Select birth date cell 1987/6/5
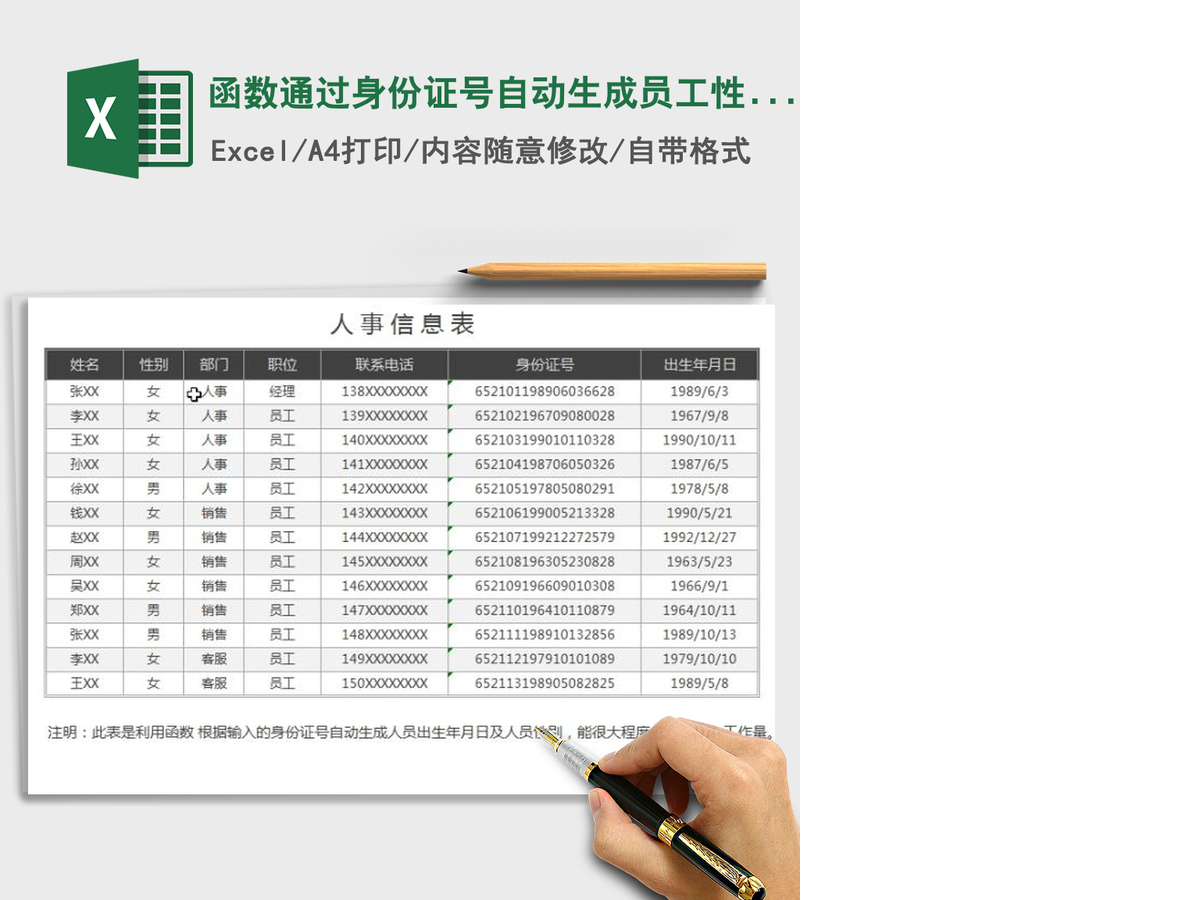 [x=700, y=465]
